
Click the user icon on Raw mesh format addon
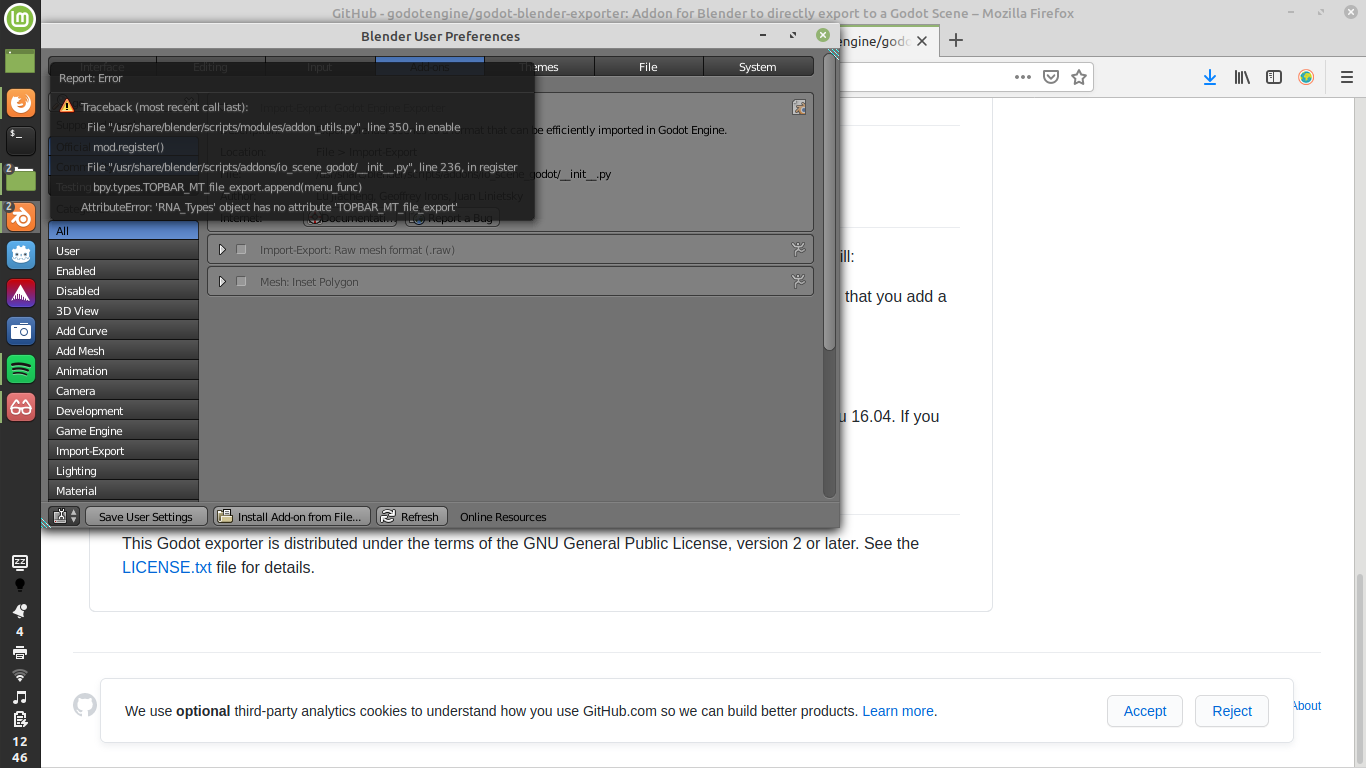799,249
